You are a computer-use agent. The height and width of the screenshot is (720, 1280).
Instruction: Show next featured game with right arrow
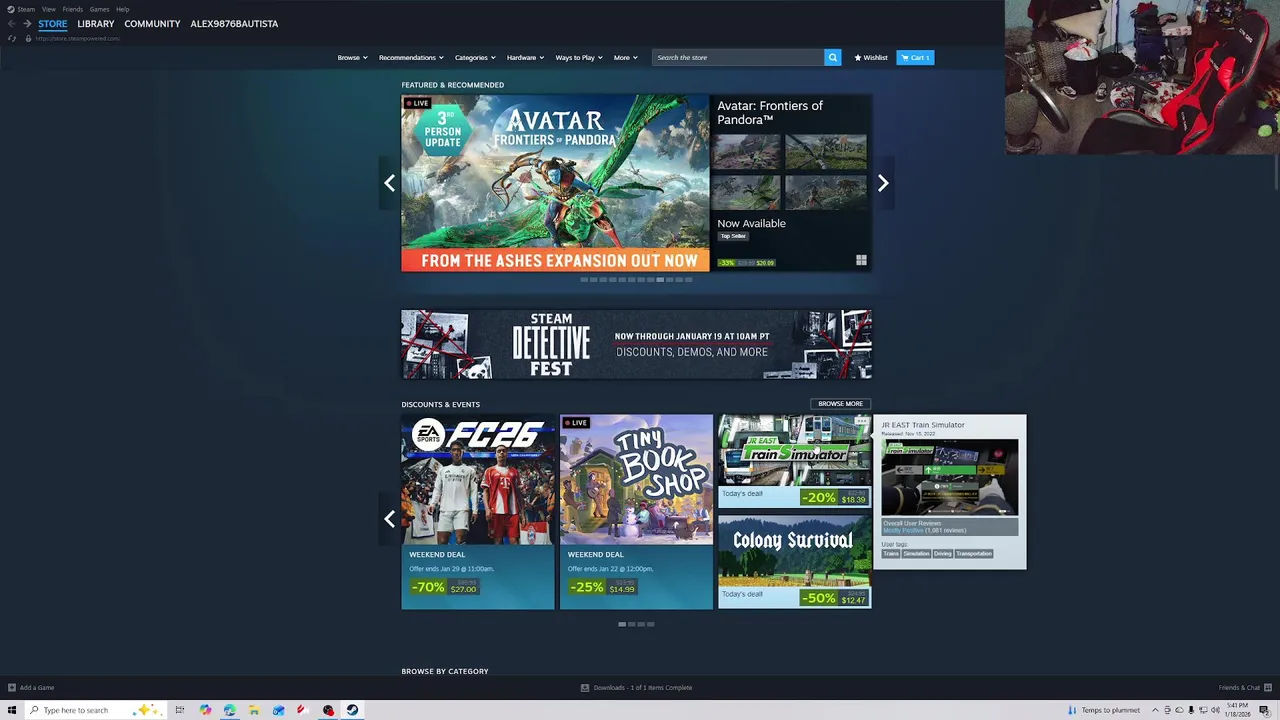(883, 183)
